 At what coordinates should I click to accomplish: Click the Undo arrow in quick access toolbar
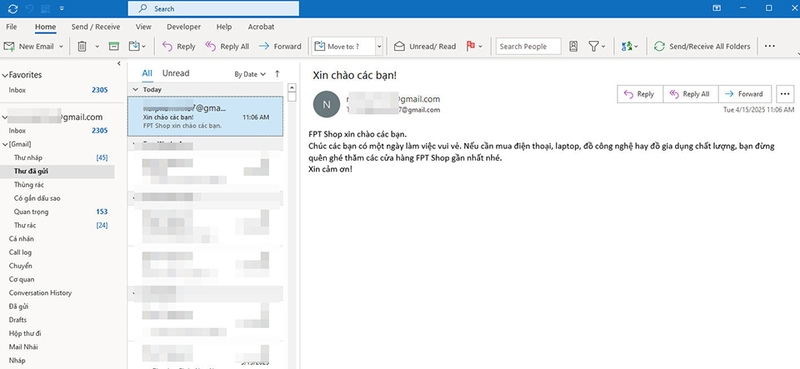click(x=29, y=8)
